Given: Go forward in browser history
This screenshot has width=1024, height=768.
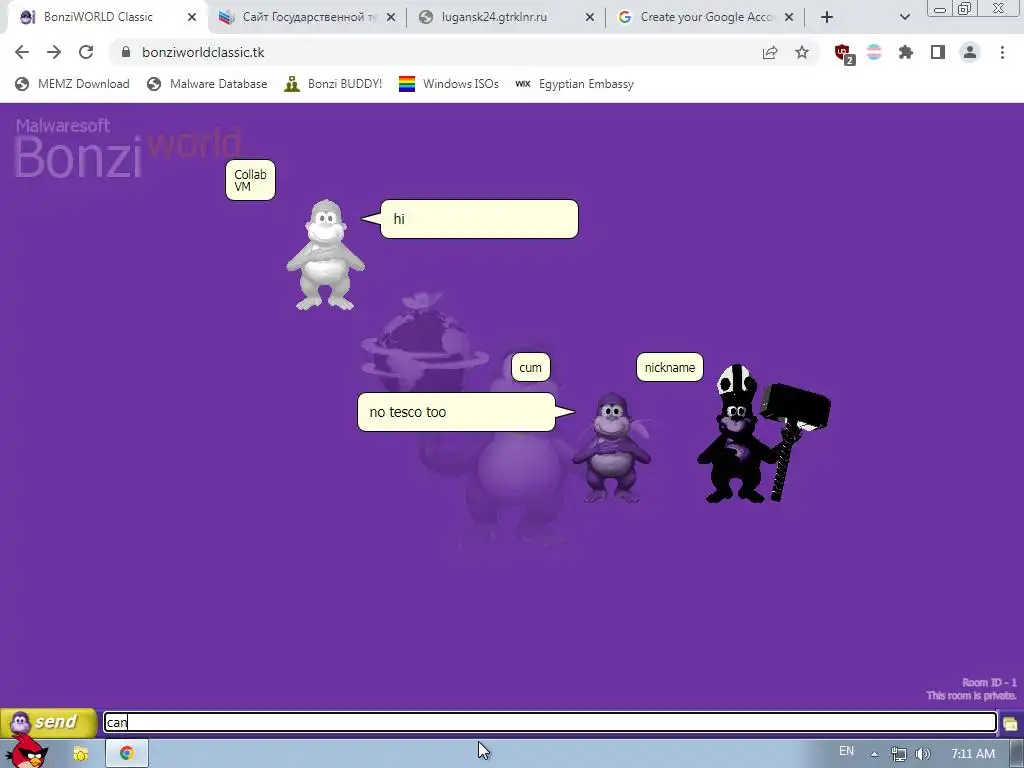Looking at the screenshot, I should point(54,52).
